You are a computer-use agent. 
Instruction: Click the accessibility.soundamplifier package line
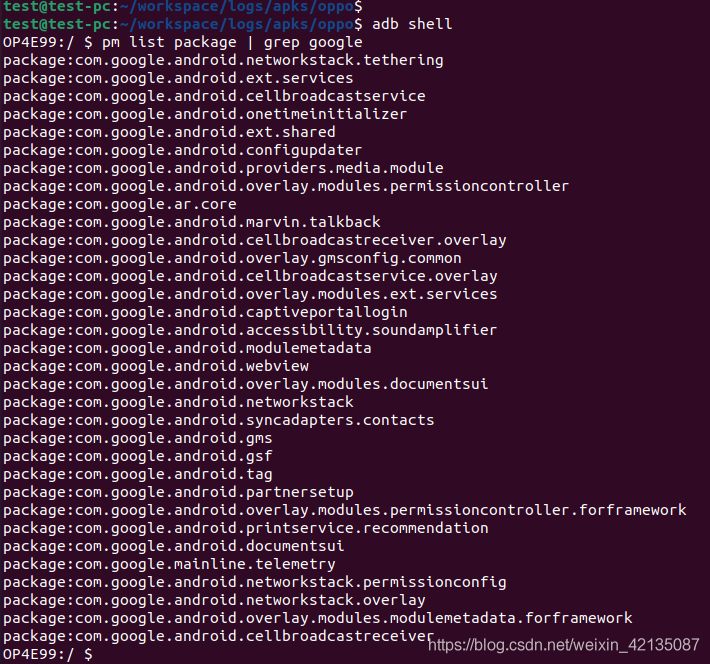[x=250, y=330]
